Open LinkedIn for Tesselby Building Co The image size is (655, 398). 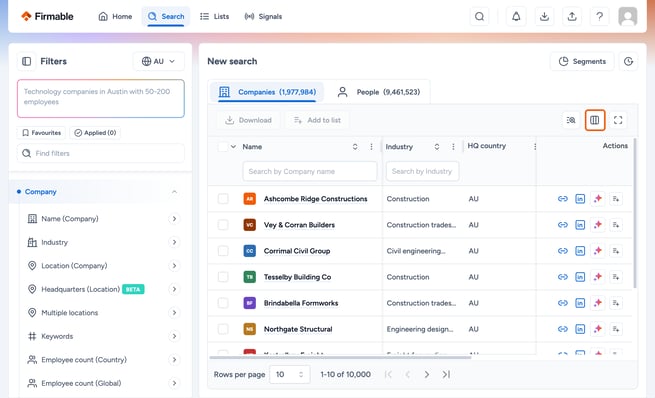[580, 277]
